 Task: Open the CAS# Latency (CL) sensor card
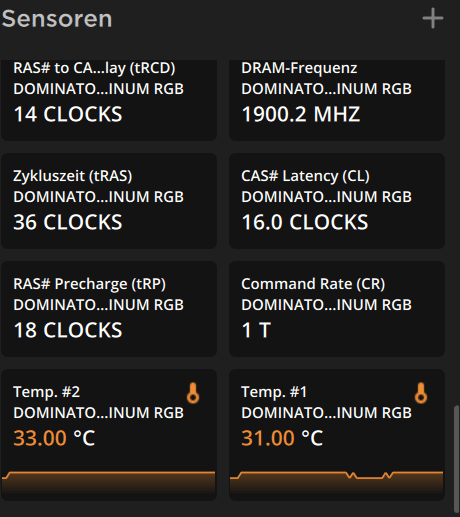point(337,201)
